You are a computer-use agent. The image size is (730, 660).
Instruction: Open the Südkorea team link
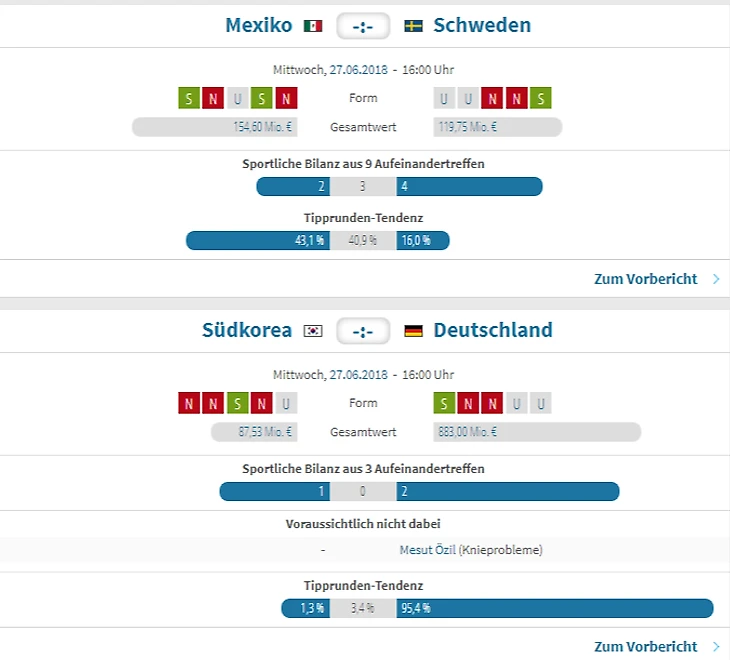tap(246, 330)
